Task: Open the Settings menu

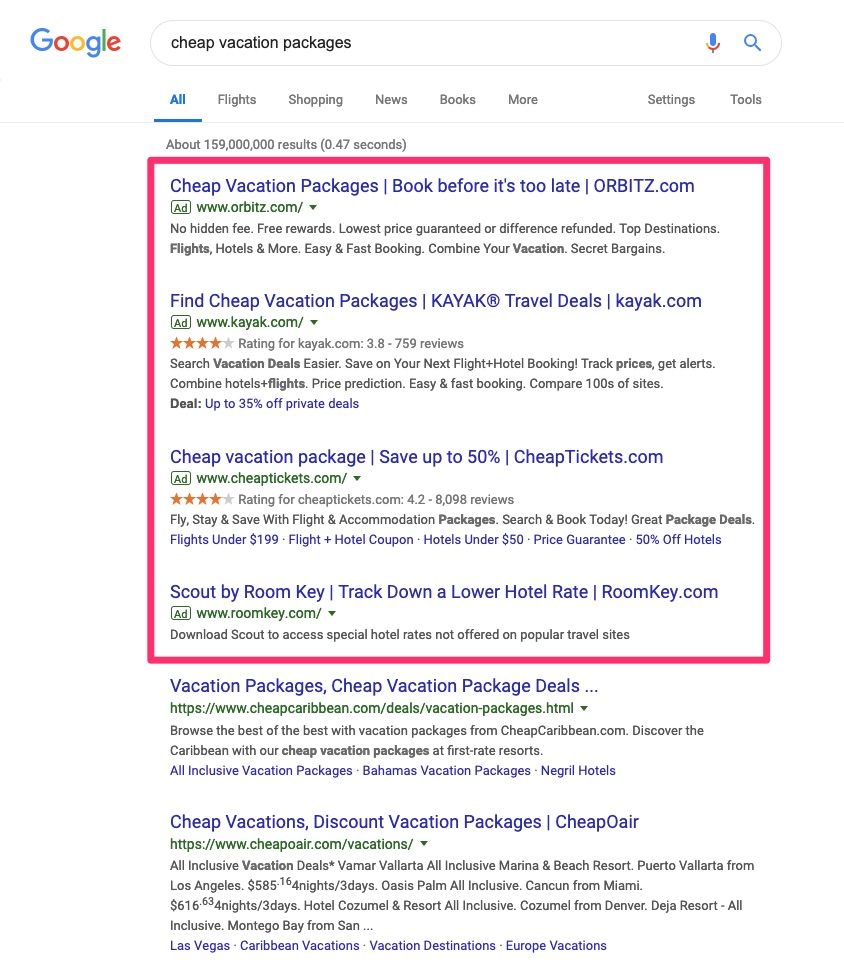Action: coord(671,99)
